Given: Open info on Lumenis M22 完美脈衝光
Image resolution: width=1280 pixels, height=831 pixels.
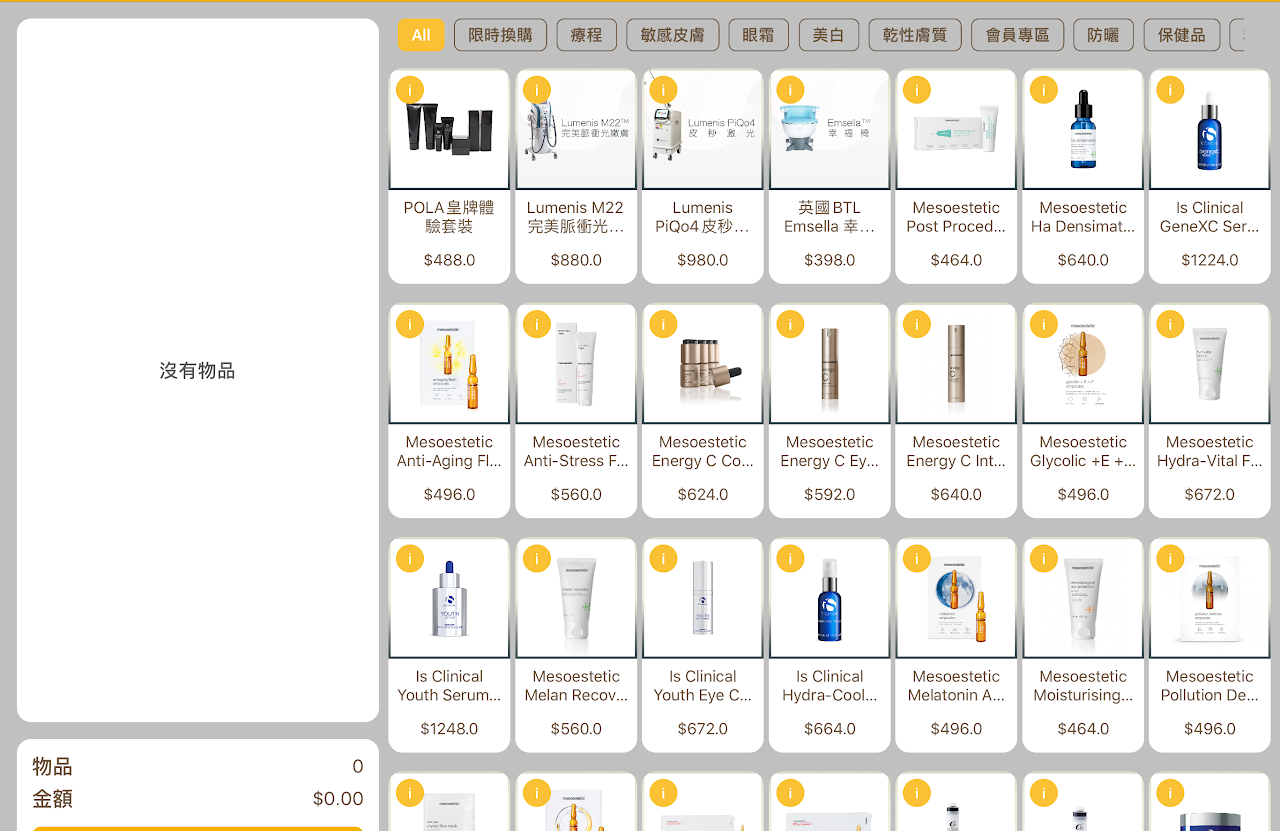Looking at the screenshot, I should (536, 89).
